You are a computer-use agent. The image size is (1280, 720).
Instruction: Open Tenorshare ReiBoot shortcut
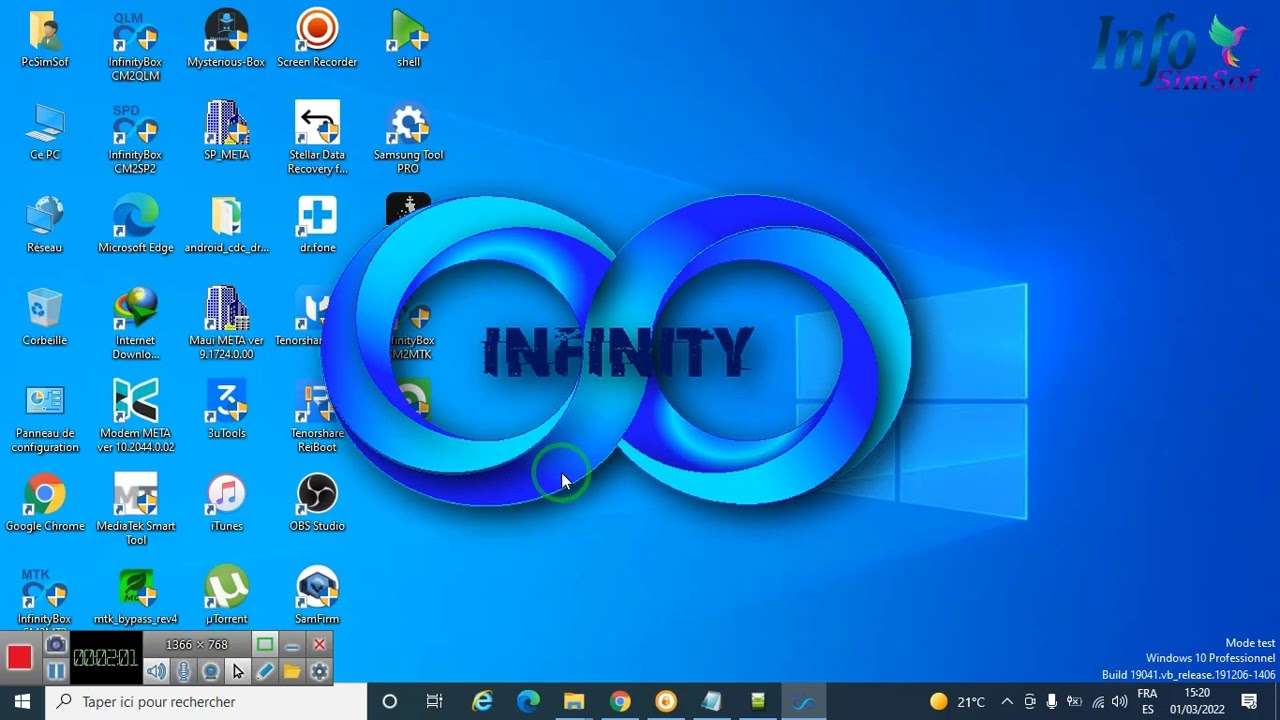click(317, 418)
